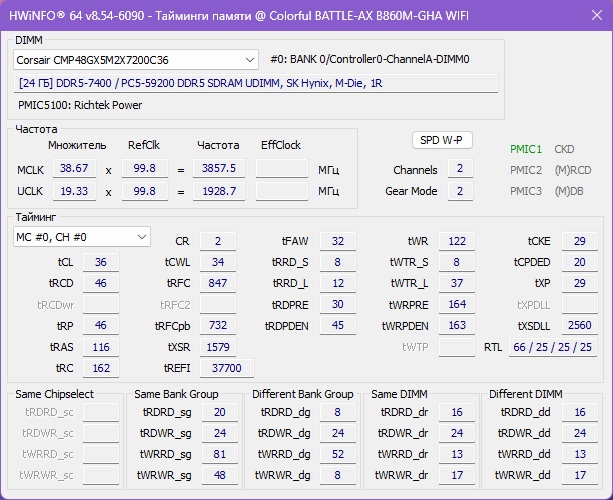Click the (M)RCD label
Viewport: 613px width, 500px height.
573,170
